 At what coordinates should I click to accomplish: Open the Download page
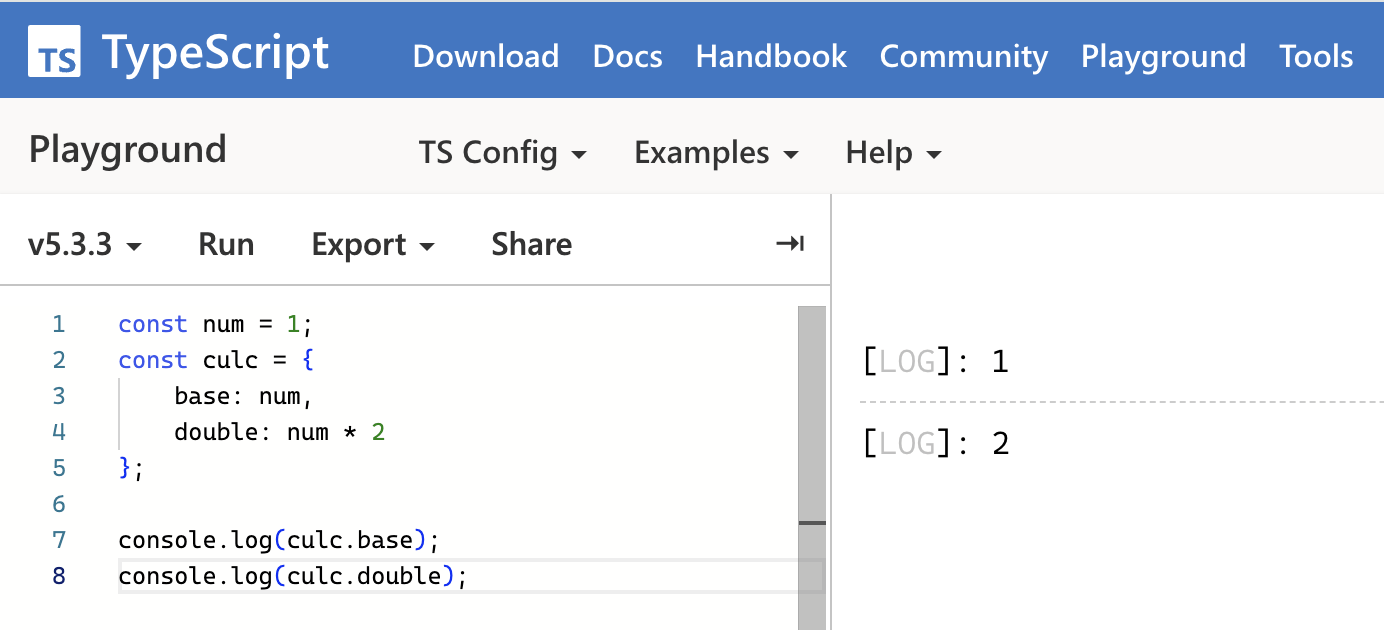click(x=486, y=56)
